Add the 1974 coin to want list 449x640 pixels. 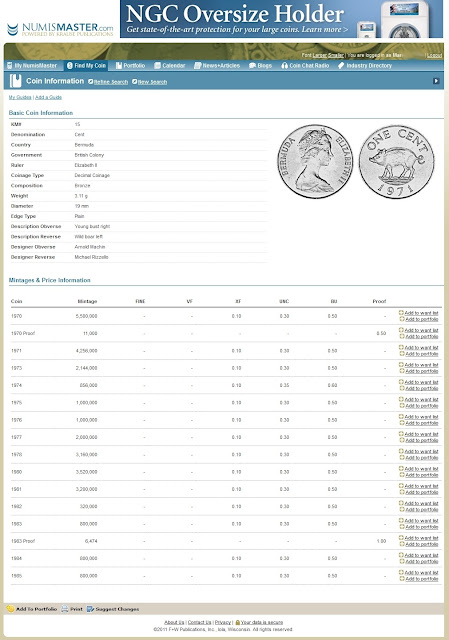click(x=419, y=382)
